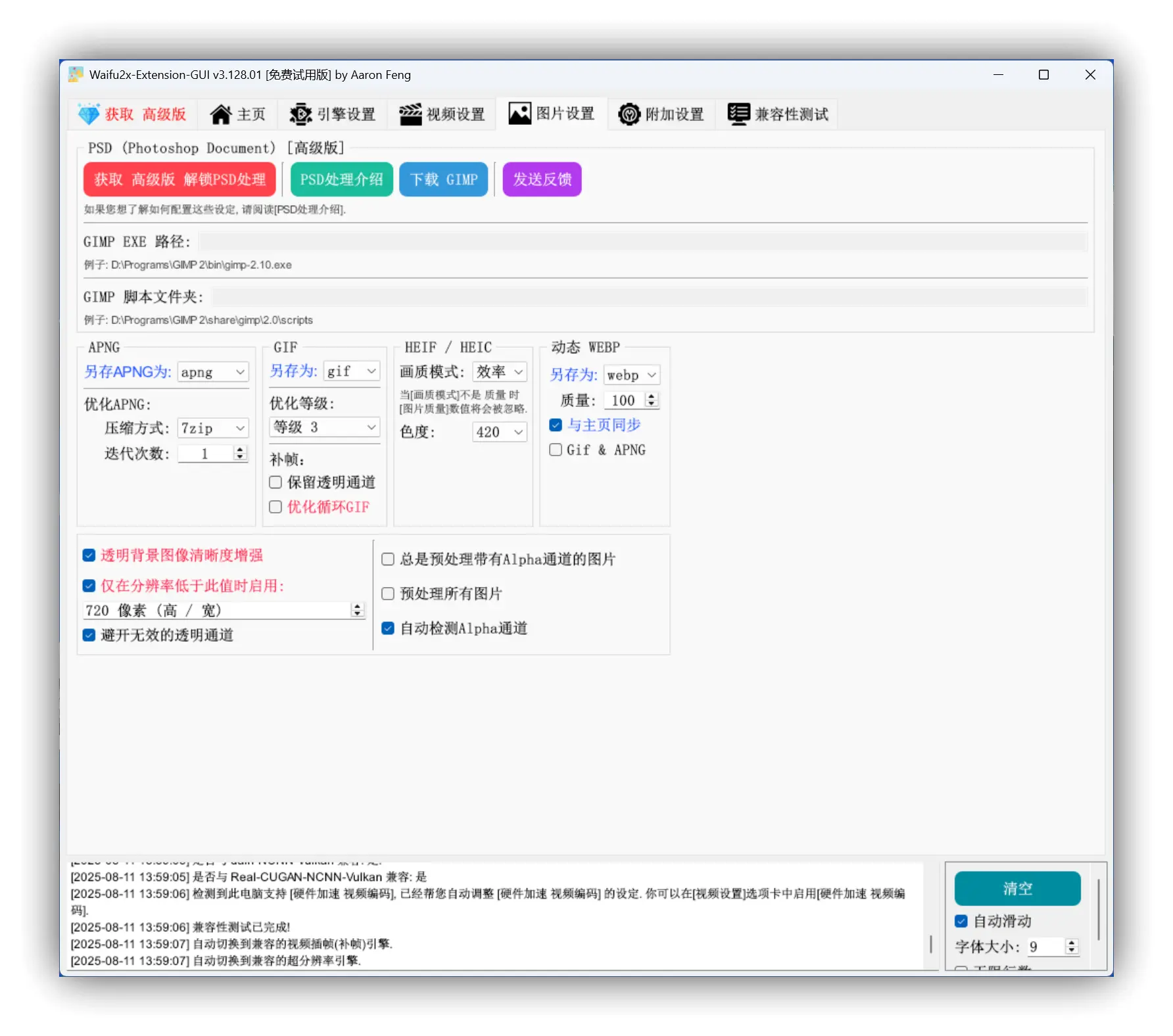The width and height of the screenshot is (1173, 1036).
Task: Open the 压缩方式 7zip dropdown
Action: [213, 429]
